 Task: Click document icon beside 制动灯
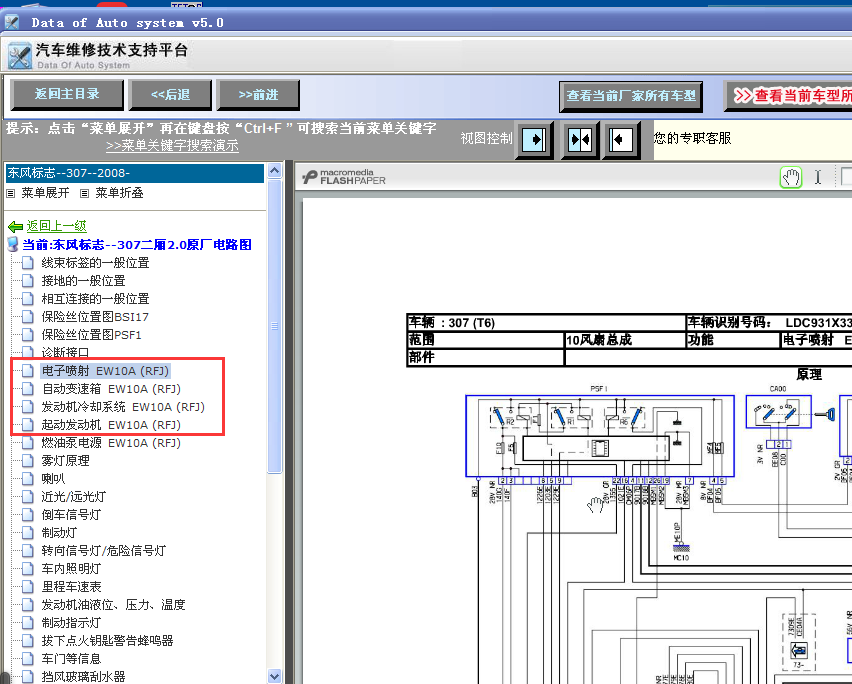click(28, 532)
